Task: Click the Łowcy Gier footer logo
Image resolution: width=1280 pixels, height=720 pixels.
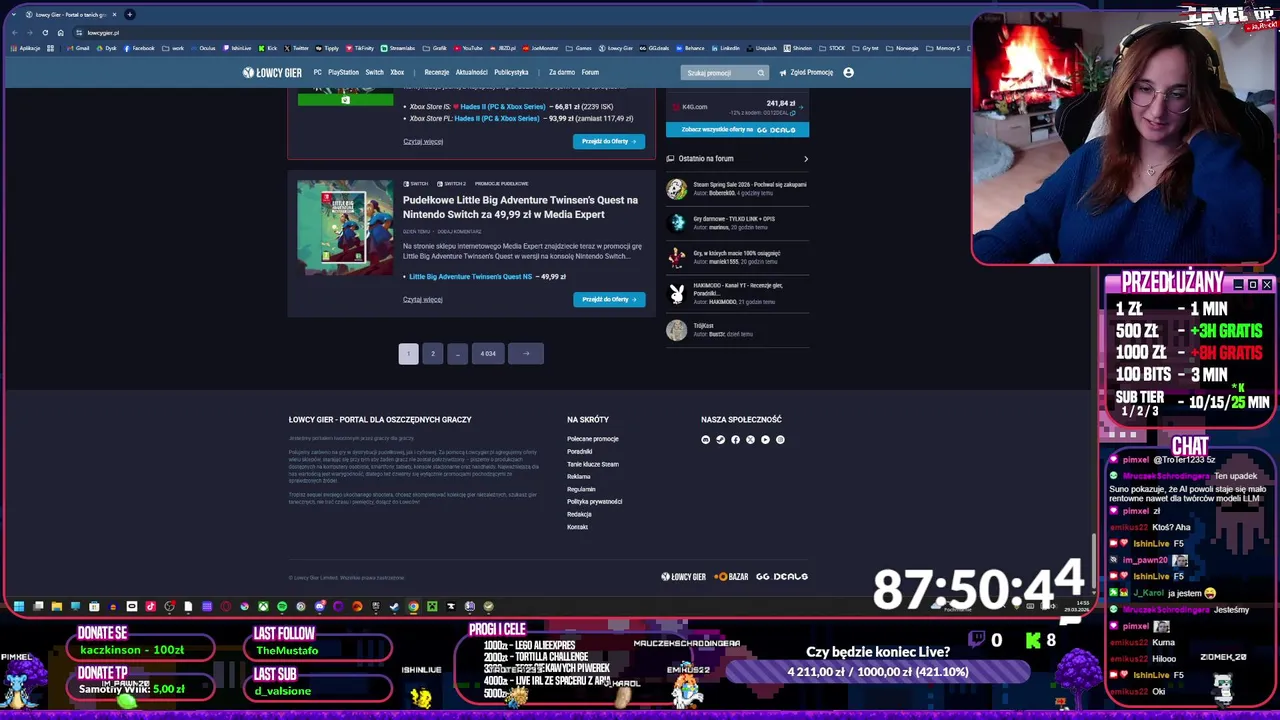Action: pos(683,576)
